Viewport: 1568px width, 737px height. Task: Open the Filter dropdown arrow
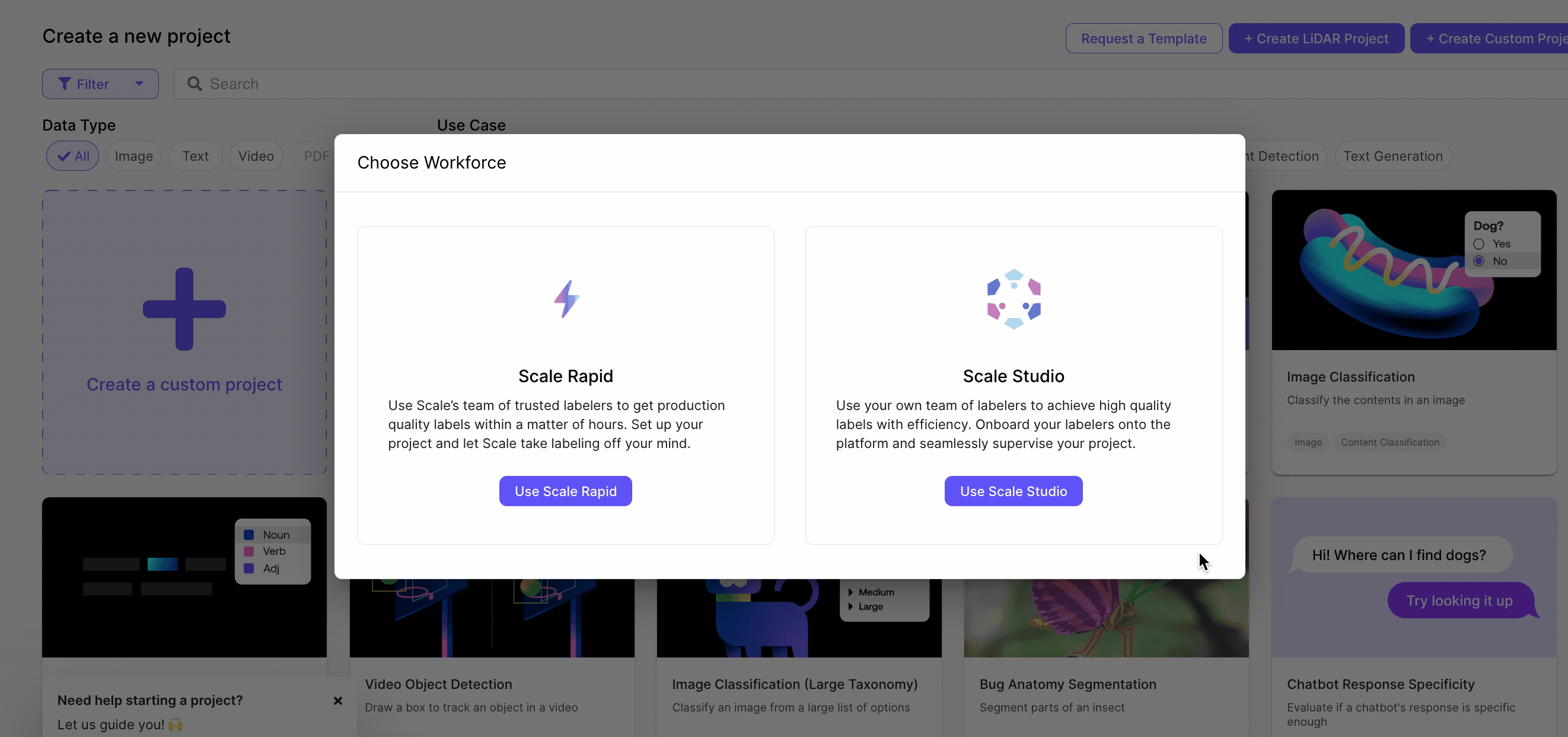click(x=139, y=84)
